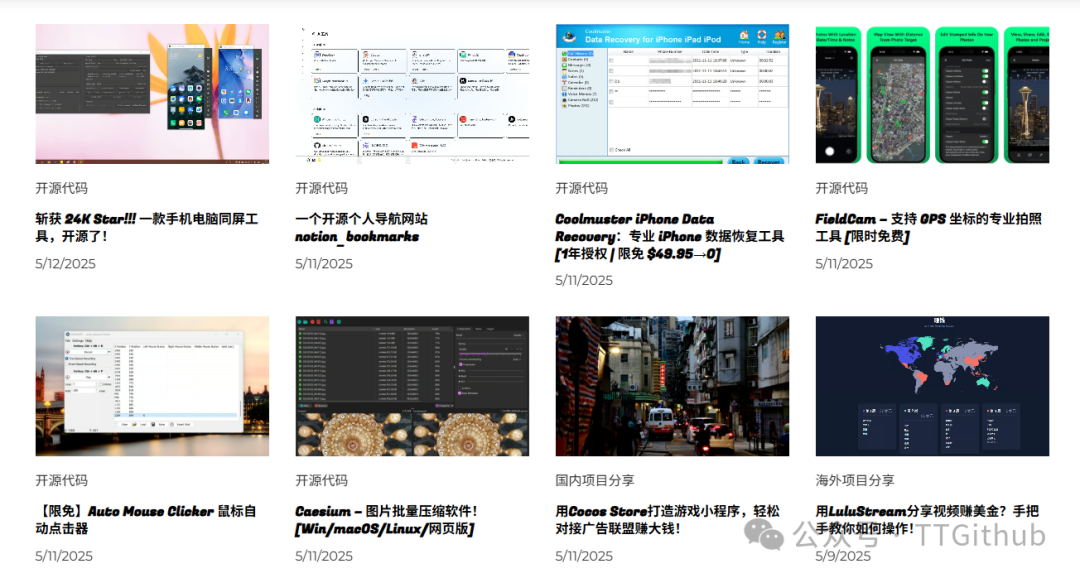Open the Cocos Store street photo thumbnail

point(672,386)
